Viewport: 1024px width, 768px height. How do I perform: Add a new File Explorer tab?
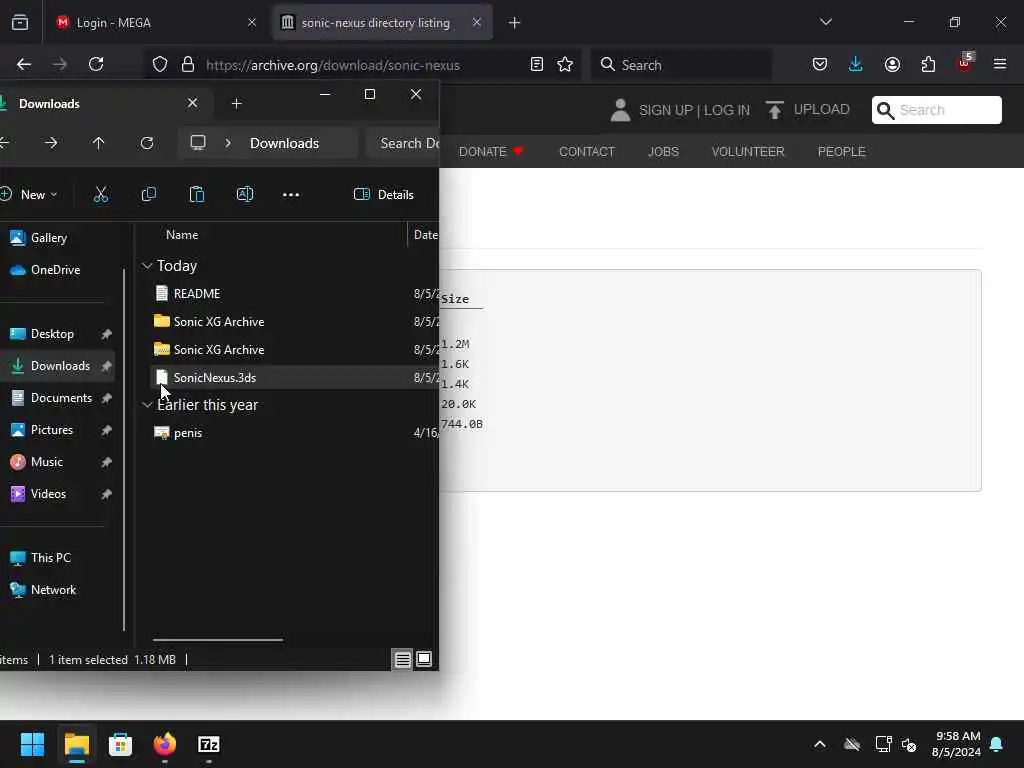(x=236, y=104)
